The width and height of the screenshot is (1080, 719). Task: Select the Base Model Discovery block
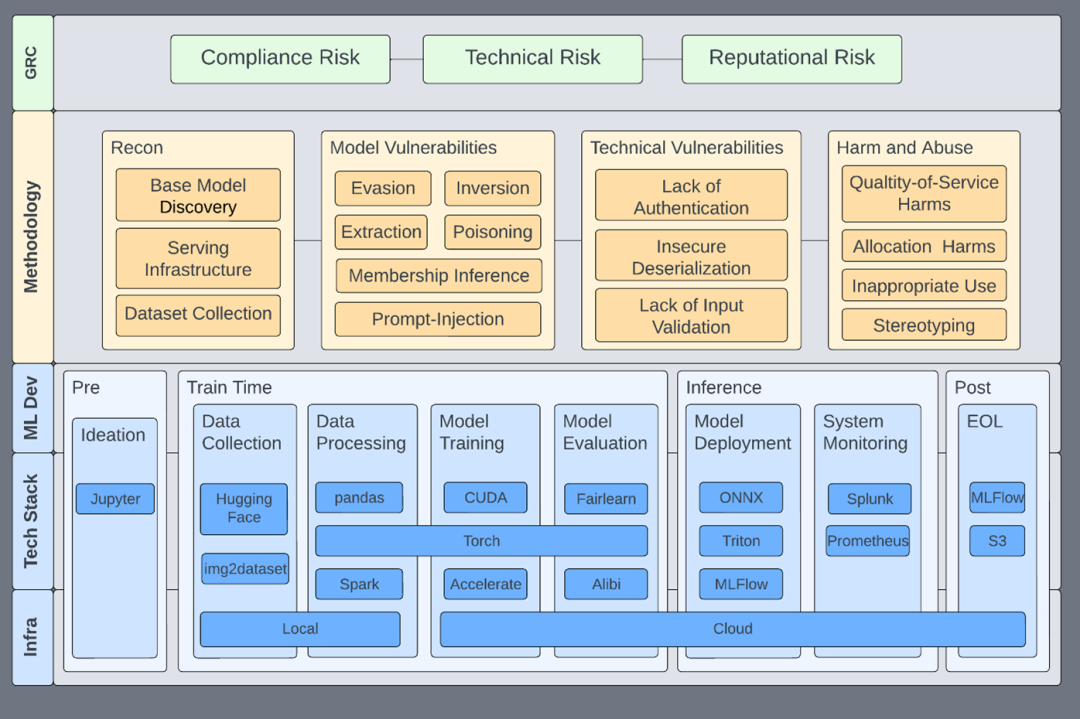click(x=198, y=196)
